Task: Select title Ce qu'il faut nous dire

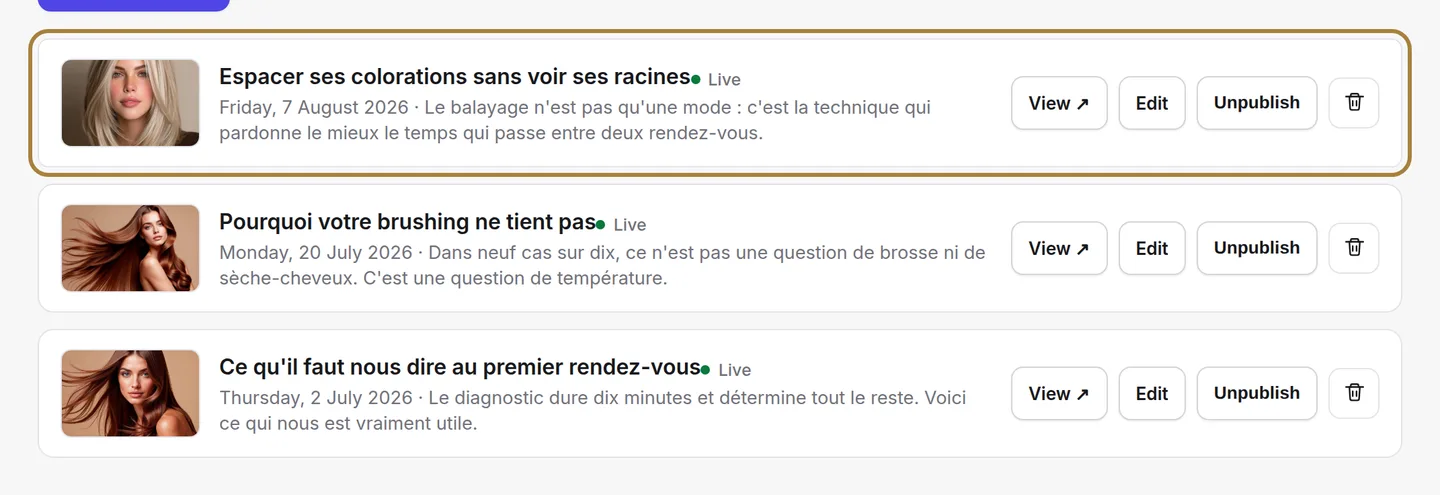Action: coord(343,367)
